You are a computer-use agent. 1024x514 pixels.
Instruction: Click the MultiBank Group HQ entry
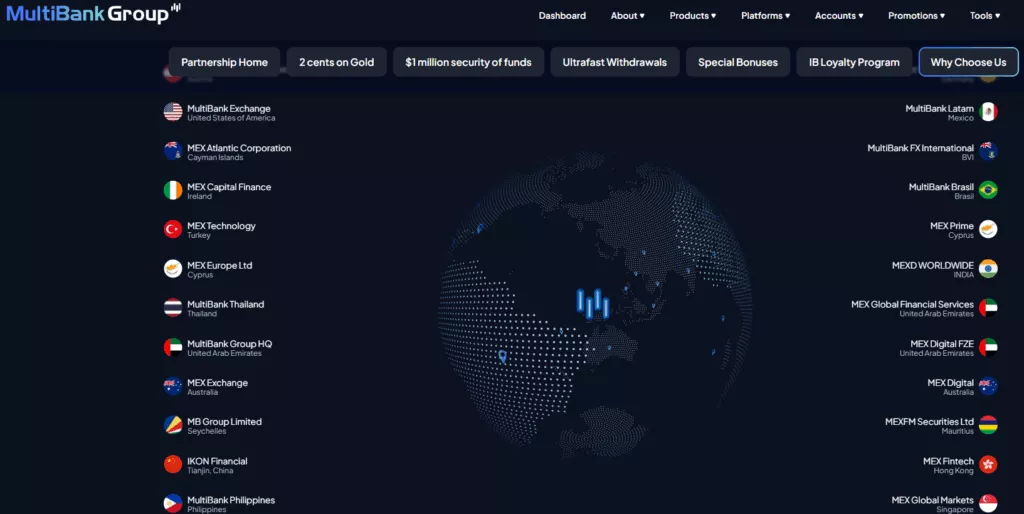coord(230,347)
